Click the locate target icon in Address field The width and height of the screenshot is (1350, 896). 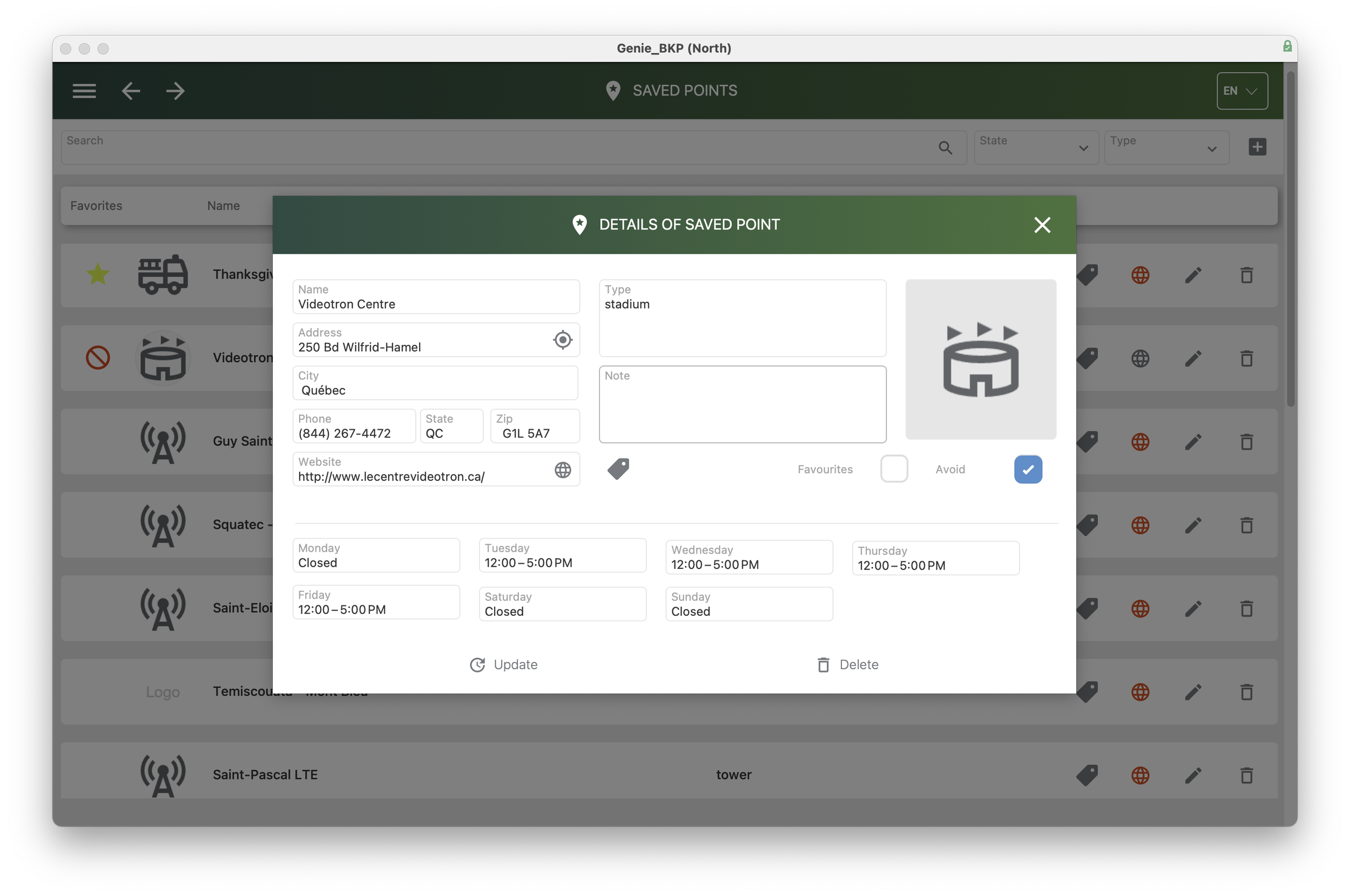point(562,340)
